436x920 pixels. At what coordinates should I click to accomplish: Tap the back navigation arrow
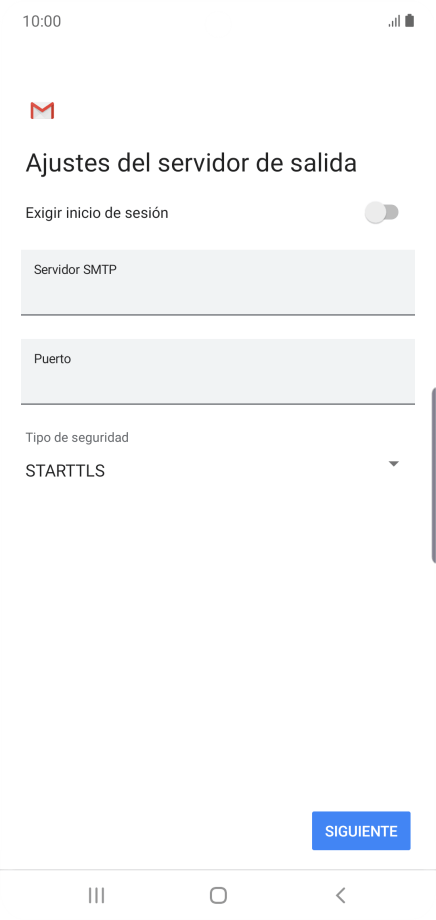point(340,895)
